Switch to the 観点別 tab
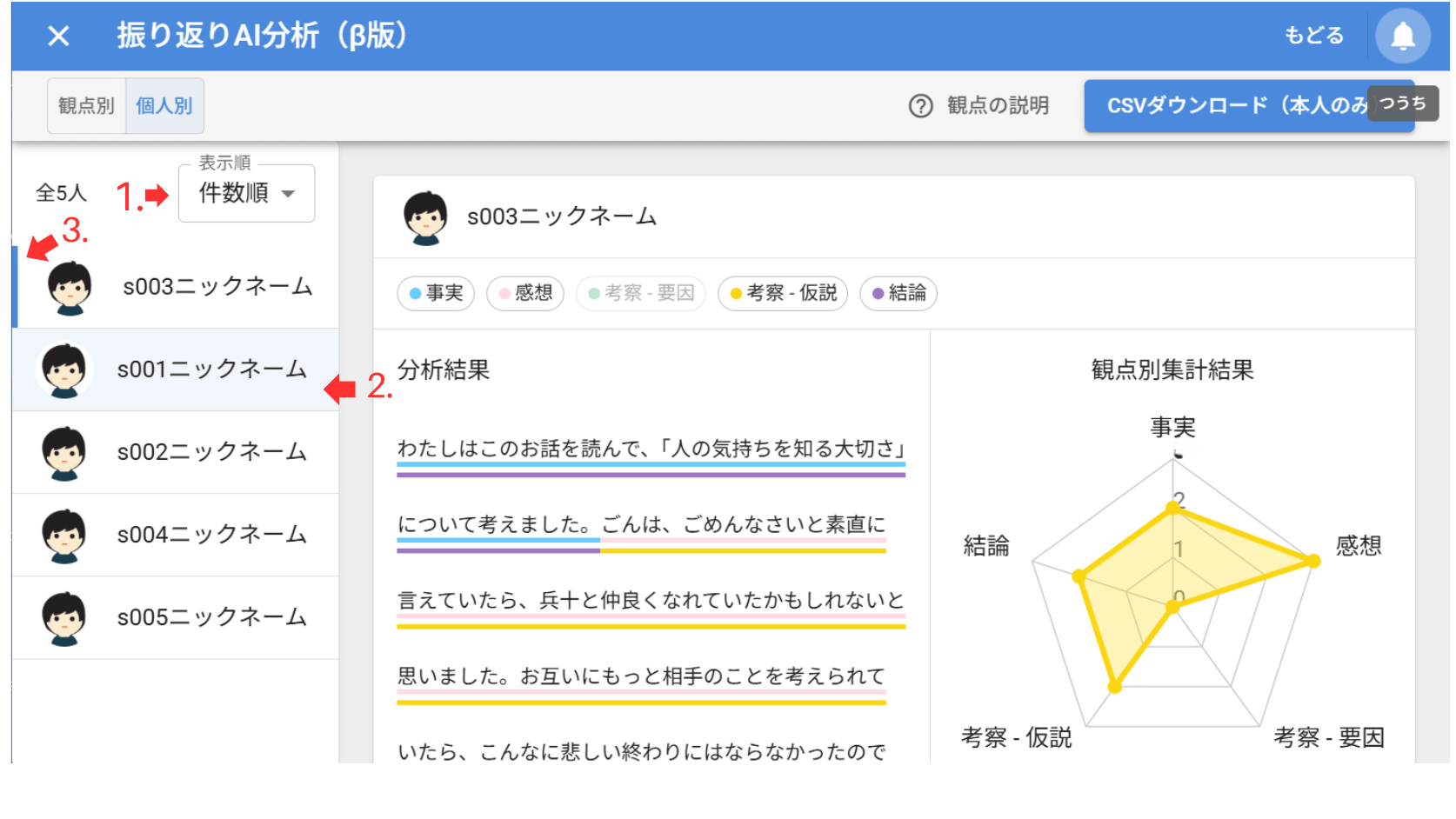Image resolution: width=1456 pixels, height=819 pixels. click(x=87, y=106)
